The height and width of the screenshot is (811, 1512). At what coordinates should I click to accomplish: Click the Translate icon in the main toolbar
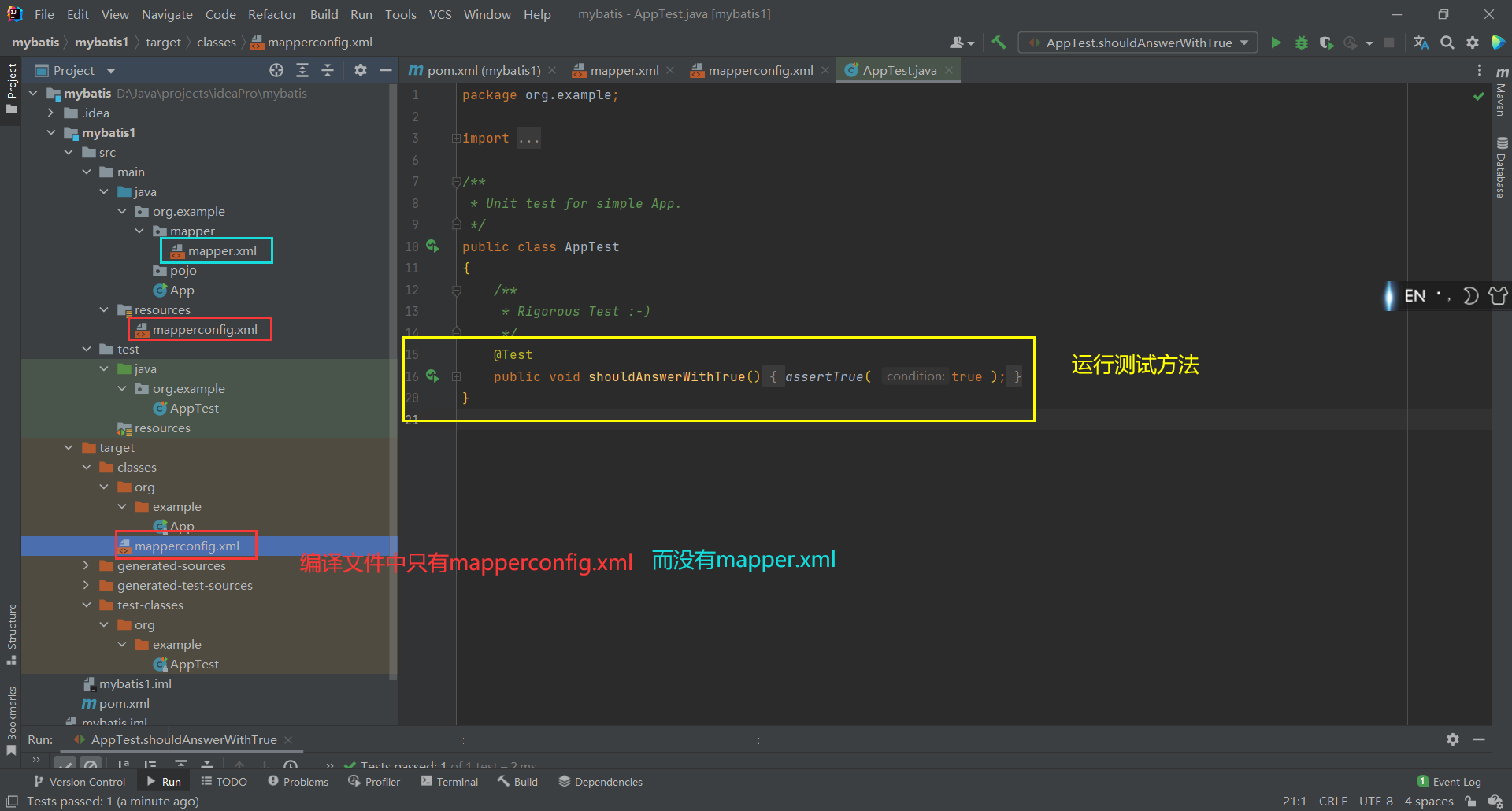(x=1421, y=43)
